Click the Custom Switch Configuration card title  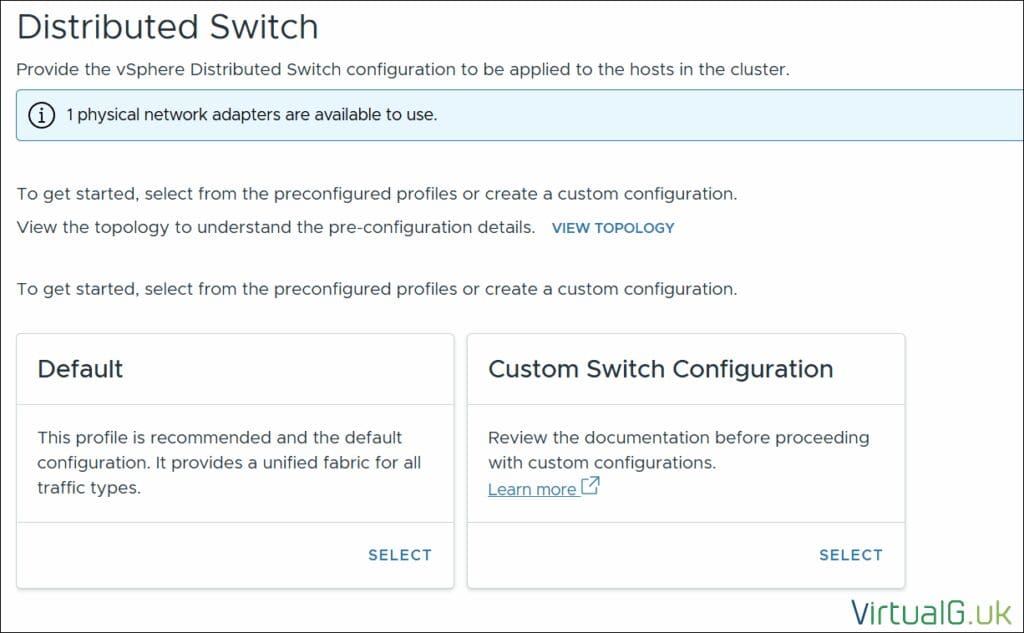click(660, 369)
